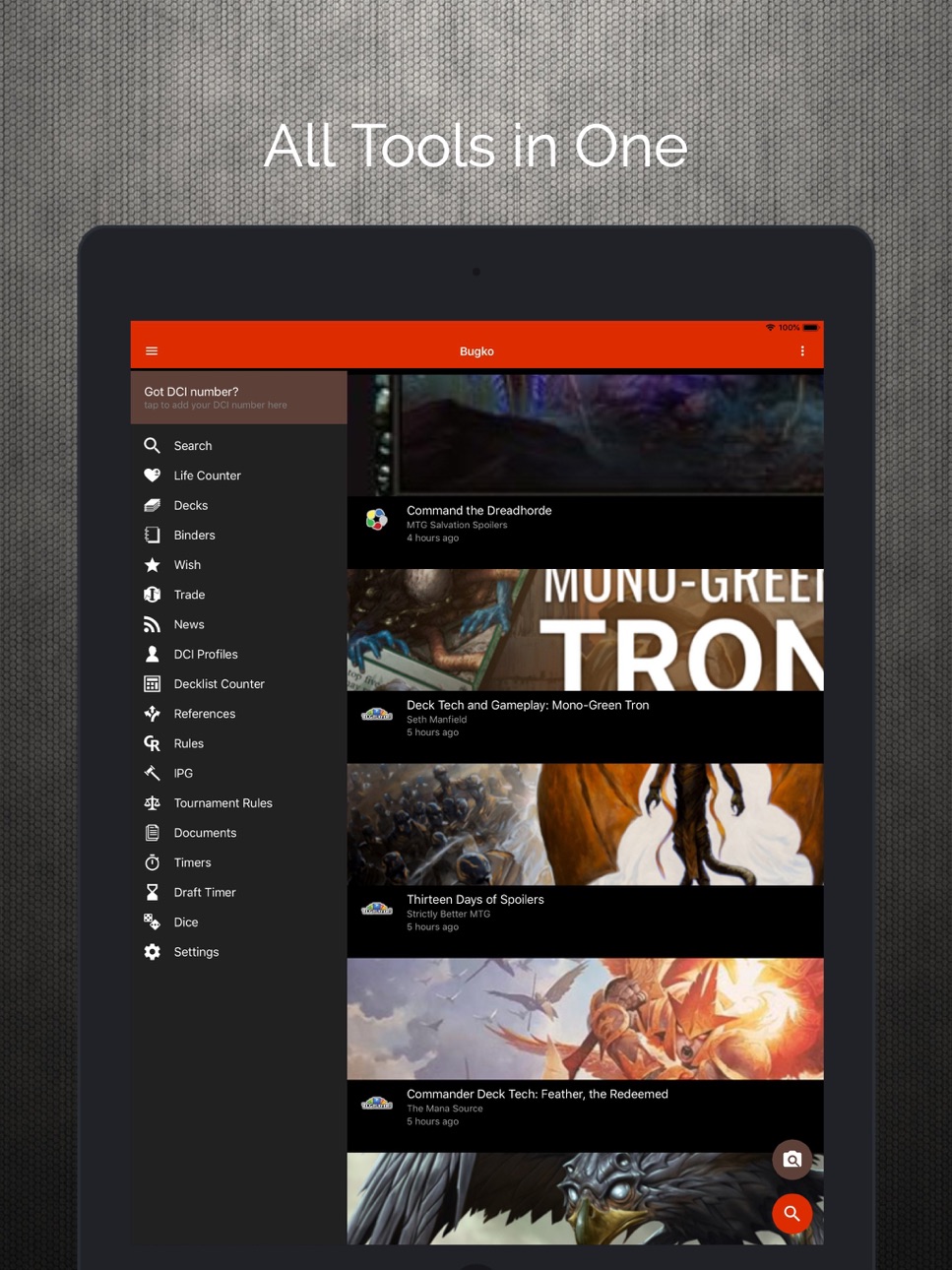The image size is (952, 1270).
Task: Click the Decks card stack icon
Action: [152, 505]
